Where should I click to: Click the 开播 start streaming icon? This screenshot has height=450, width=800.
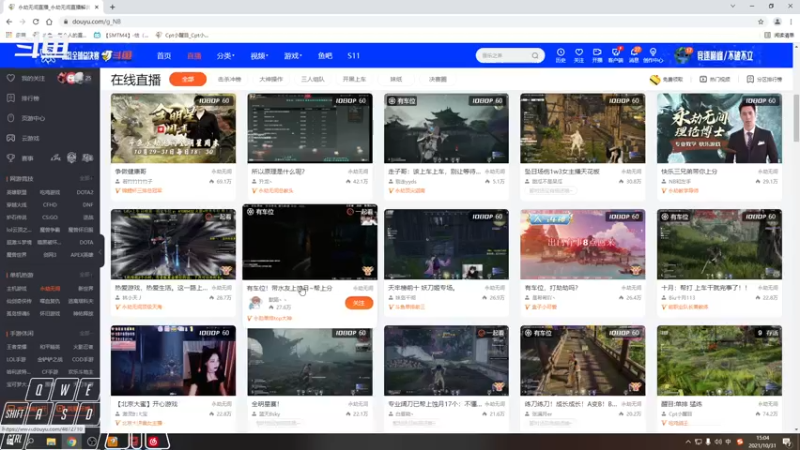coord(597,53)
